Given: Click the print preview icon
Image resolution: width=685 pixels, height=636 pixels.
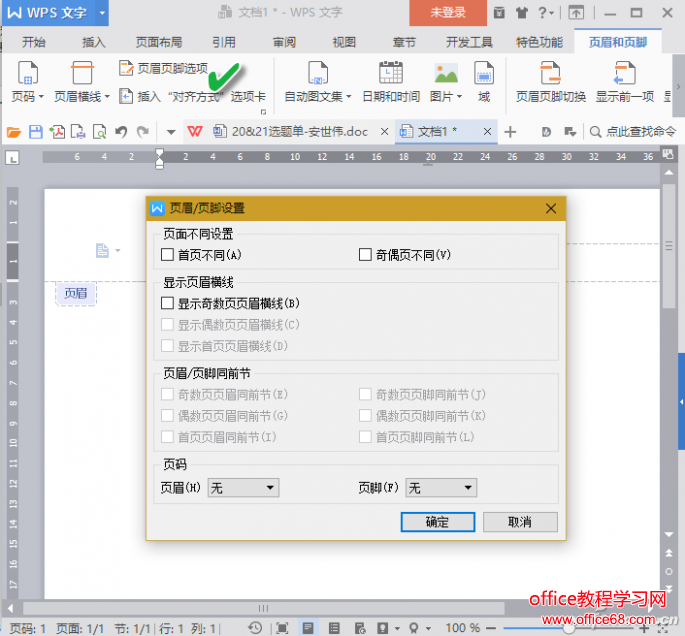Looking at the screenshot, I should 100,132.
